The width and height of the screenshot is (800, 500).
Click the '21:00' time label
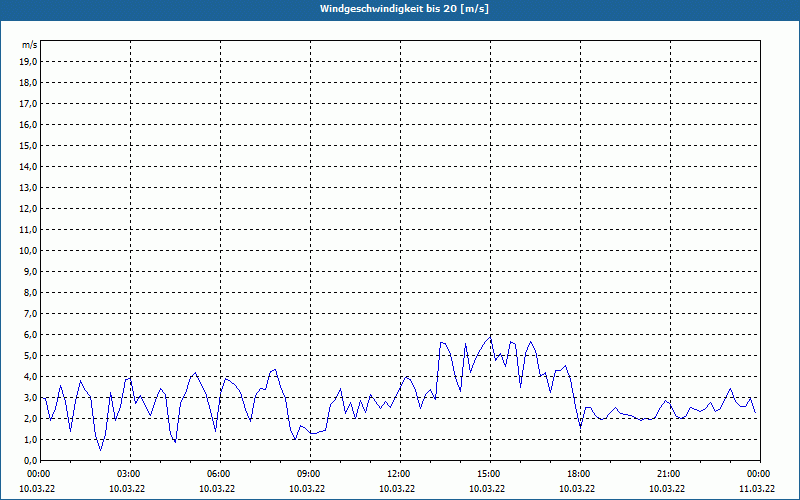[x=670, y=474]
